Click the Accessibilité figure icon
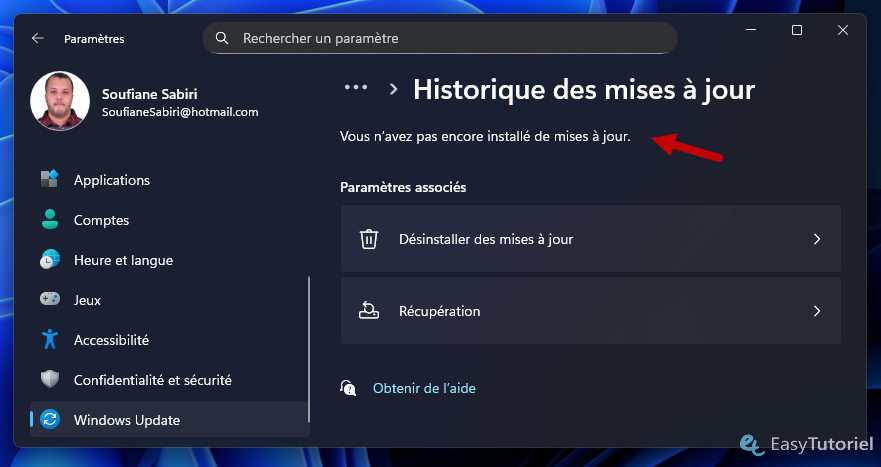The image size is (881, 467). click(50, 340)
